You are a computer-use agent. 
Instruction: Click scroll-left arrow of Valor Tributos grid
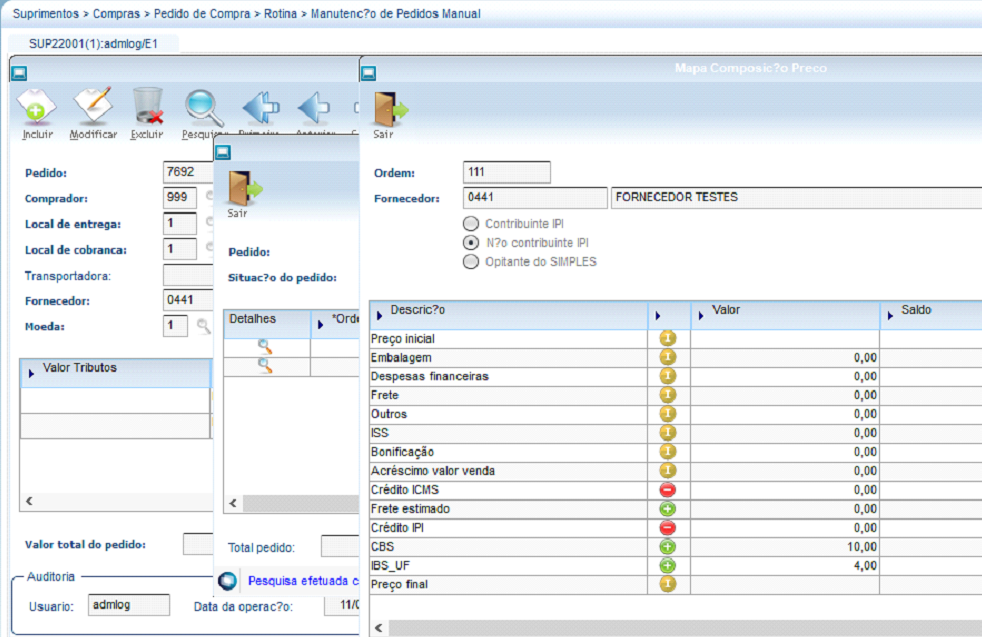pyautogui.click(x=29, y=501)
